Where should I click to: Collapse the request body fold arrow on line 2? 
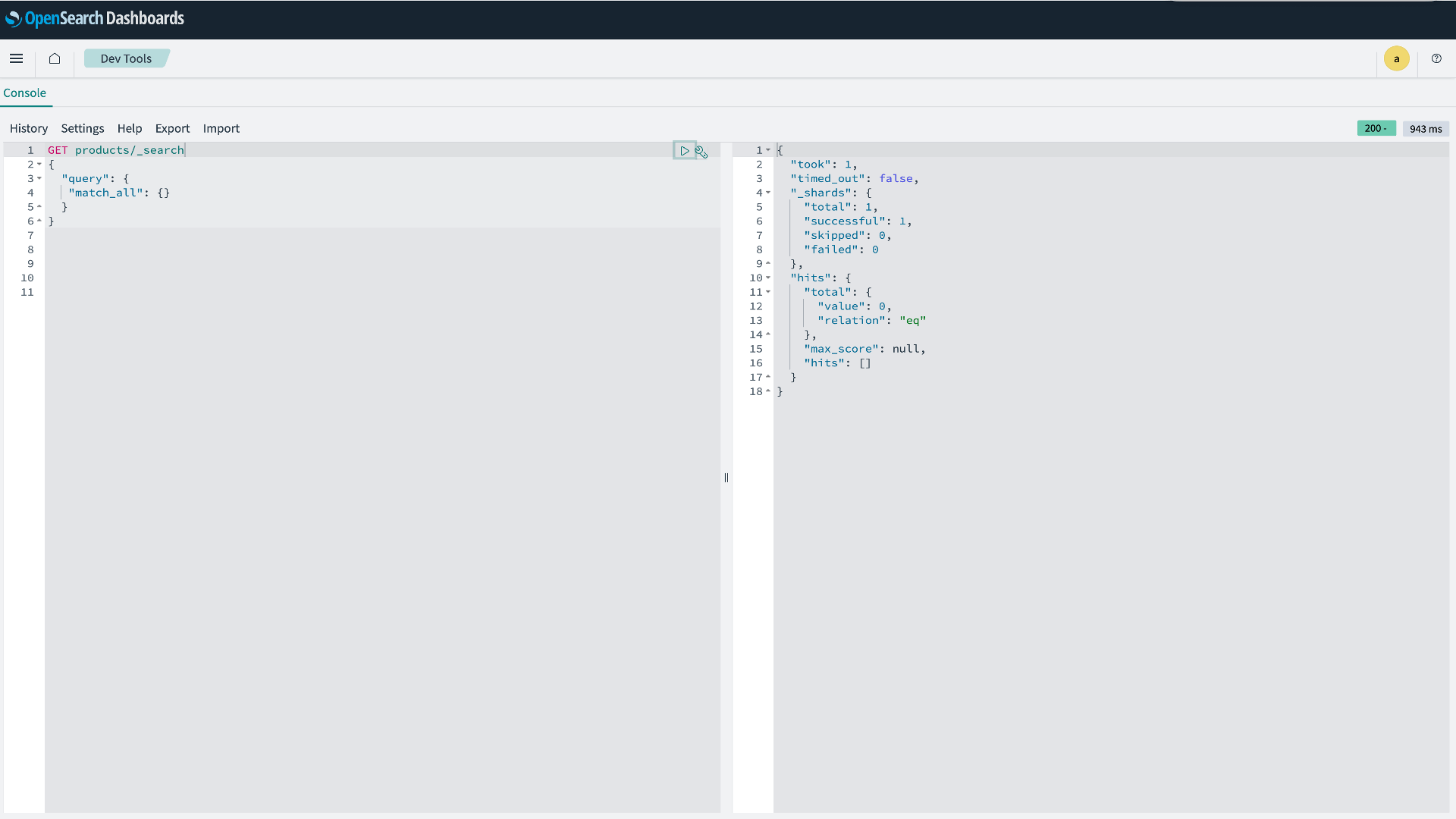39,165
